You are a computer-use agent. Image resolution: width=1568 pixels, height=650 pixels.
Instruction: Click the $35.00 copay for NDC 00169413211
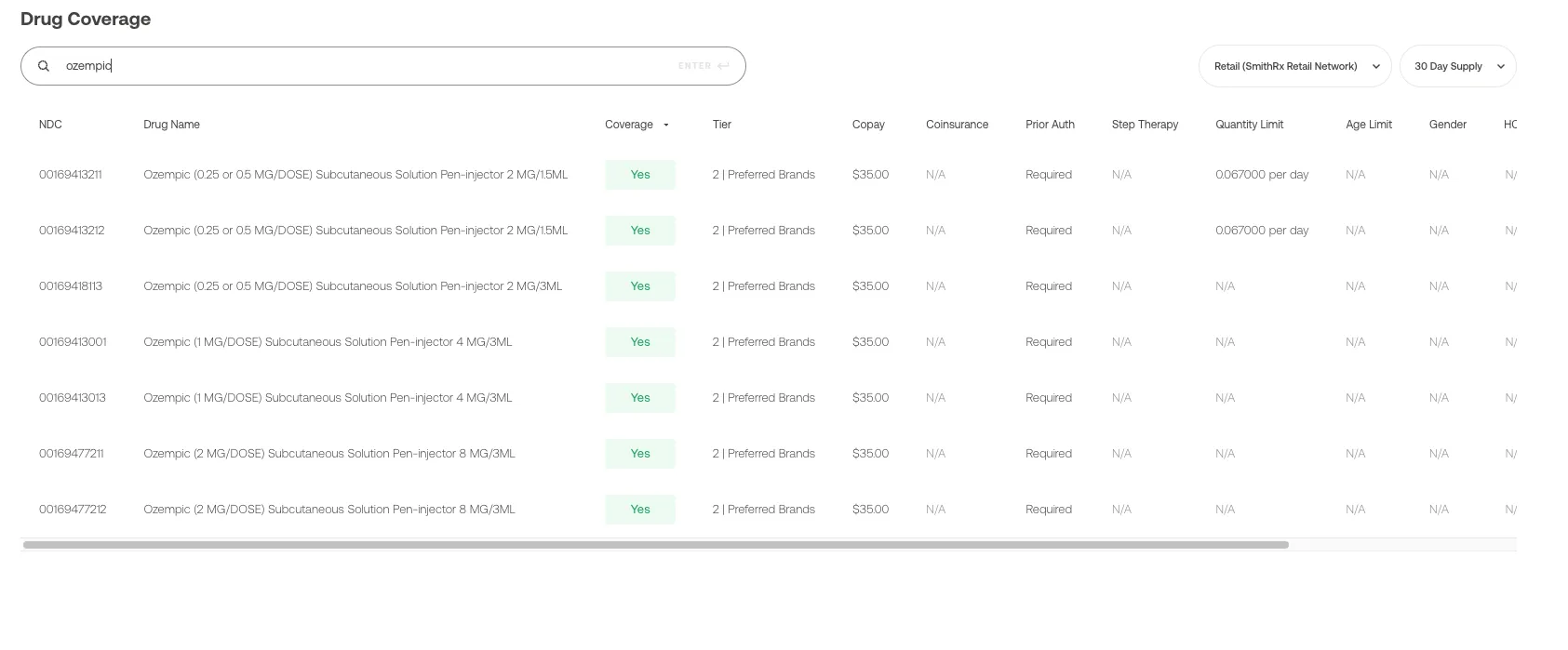870,175
